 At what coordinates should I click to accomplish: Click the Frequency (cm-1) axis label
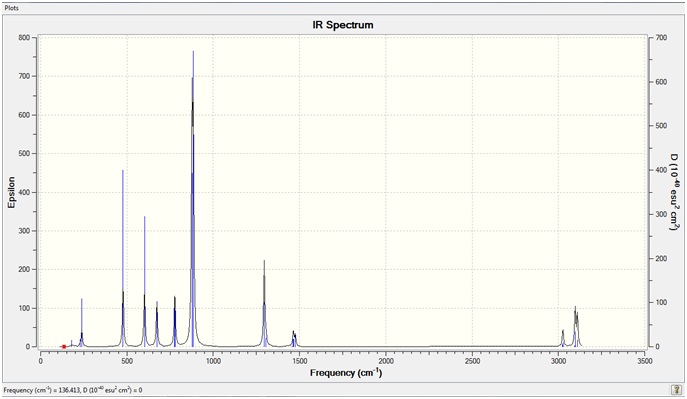click(x=346, y=373)
